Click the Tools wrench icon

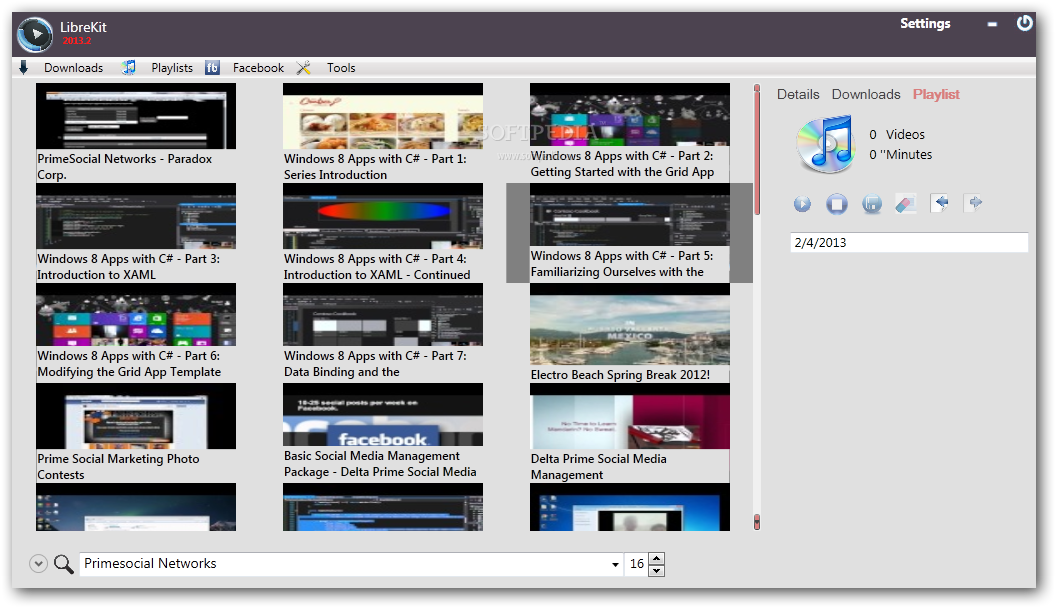coord(304,67)
